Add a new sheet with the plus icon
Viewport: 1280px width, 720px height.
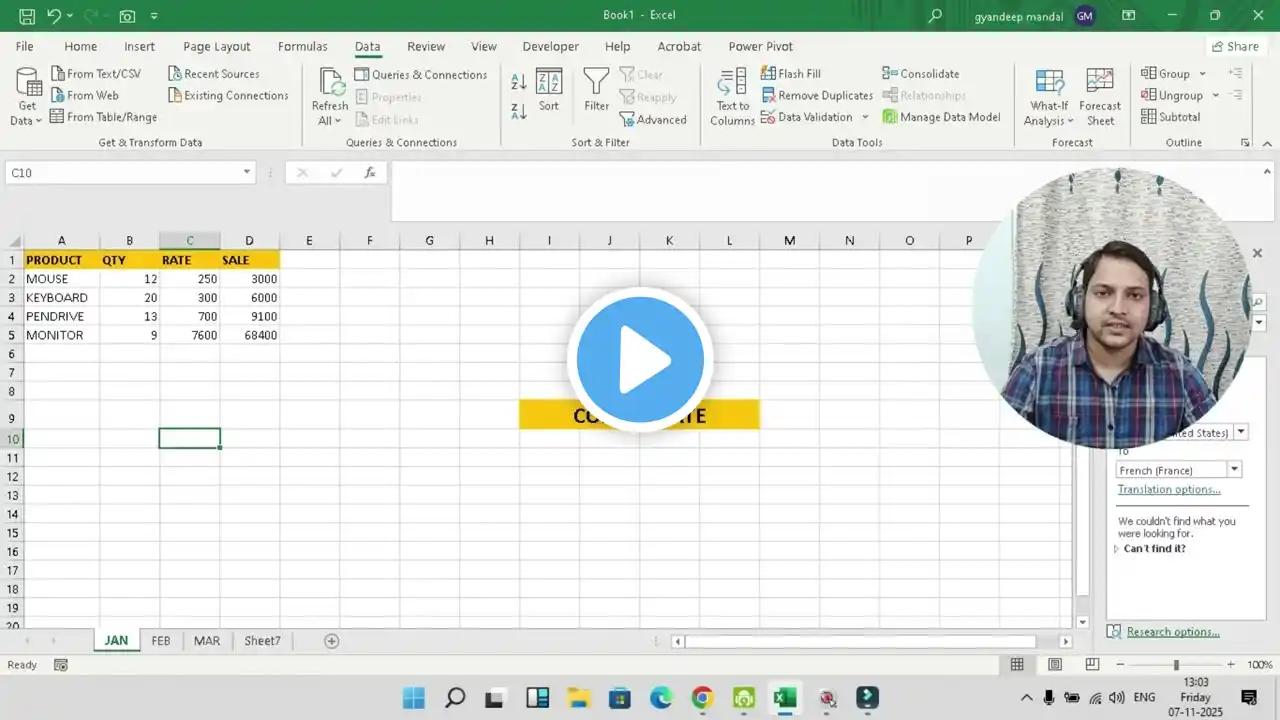(332, 641)
